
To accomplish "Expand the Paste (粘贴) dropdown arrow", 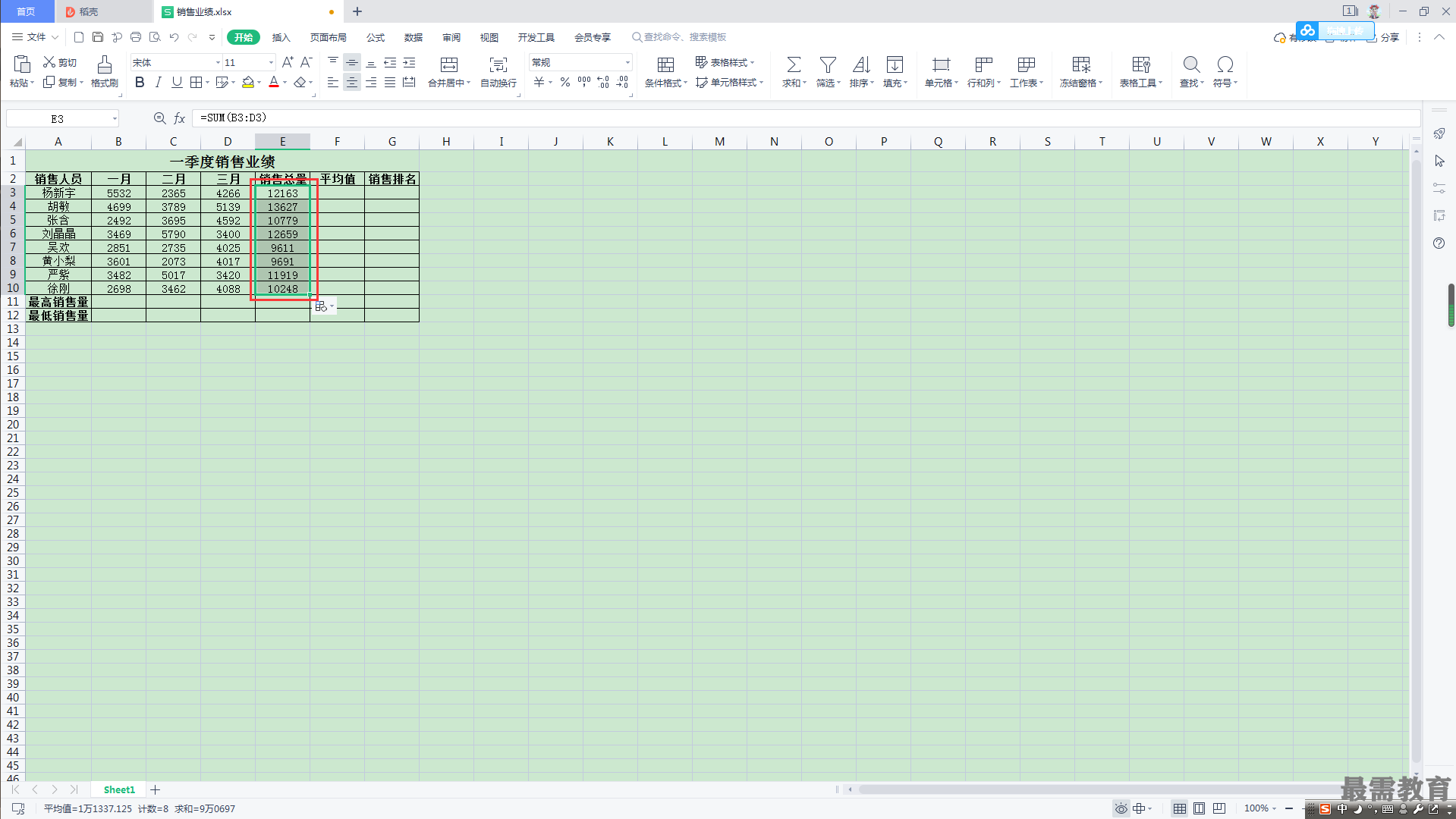I will 32,83.
